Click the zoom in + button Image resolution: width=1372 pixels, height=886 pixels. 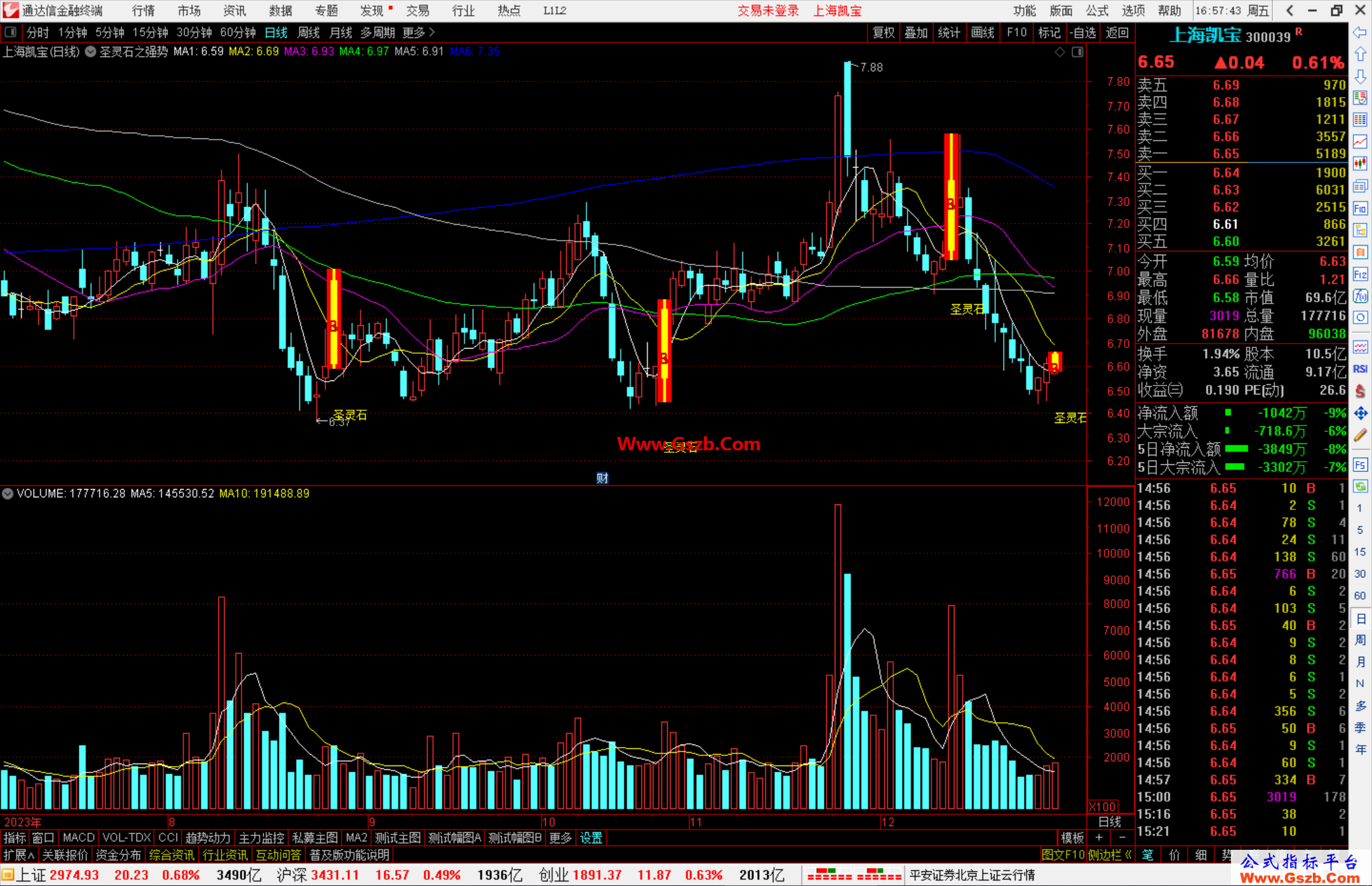click(1099, 838)
